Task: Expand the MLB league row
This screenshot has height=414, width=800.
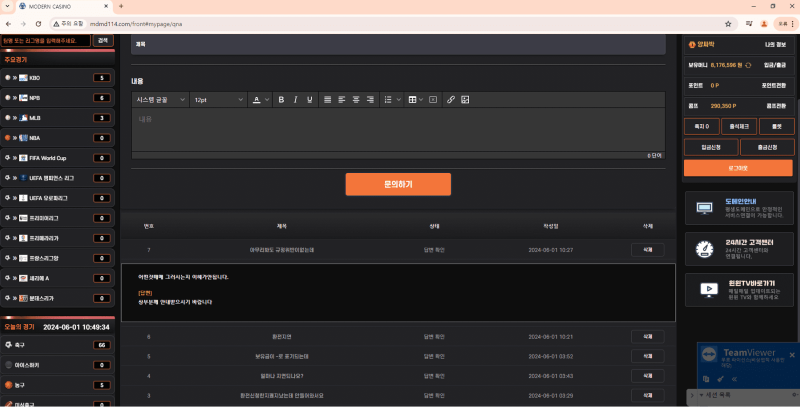Action: point(58,118)
